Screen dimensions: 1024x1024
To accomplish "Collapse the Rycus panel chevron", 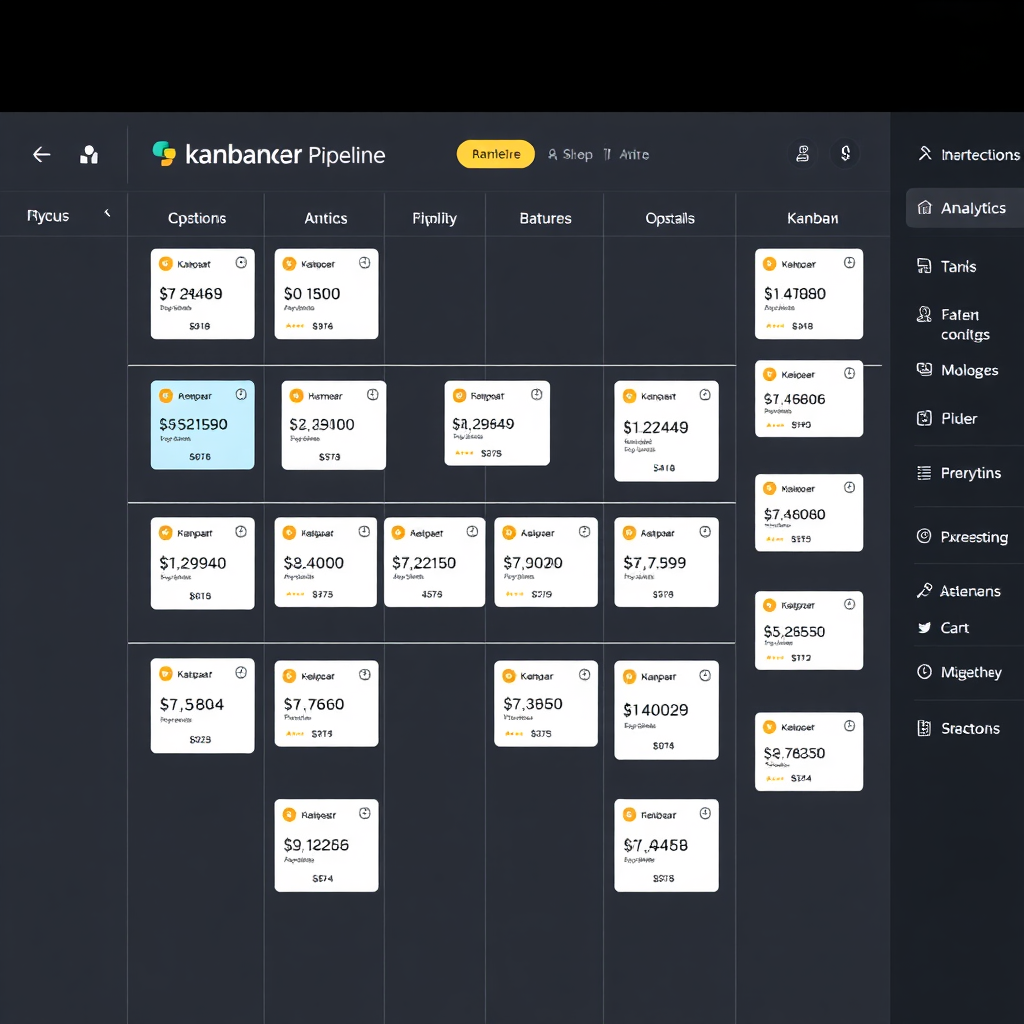I will (107, 214).
